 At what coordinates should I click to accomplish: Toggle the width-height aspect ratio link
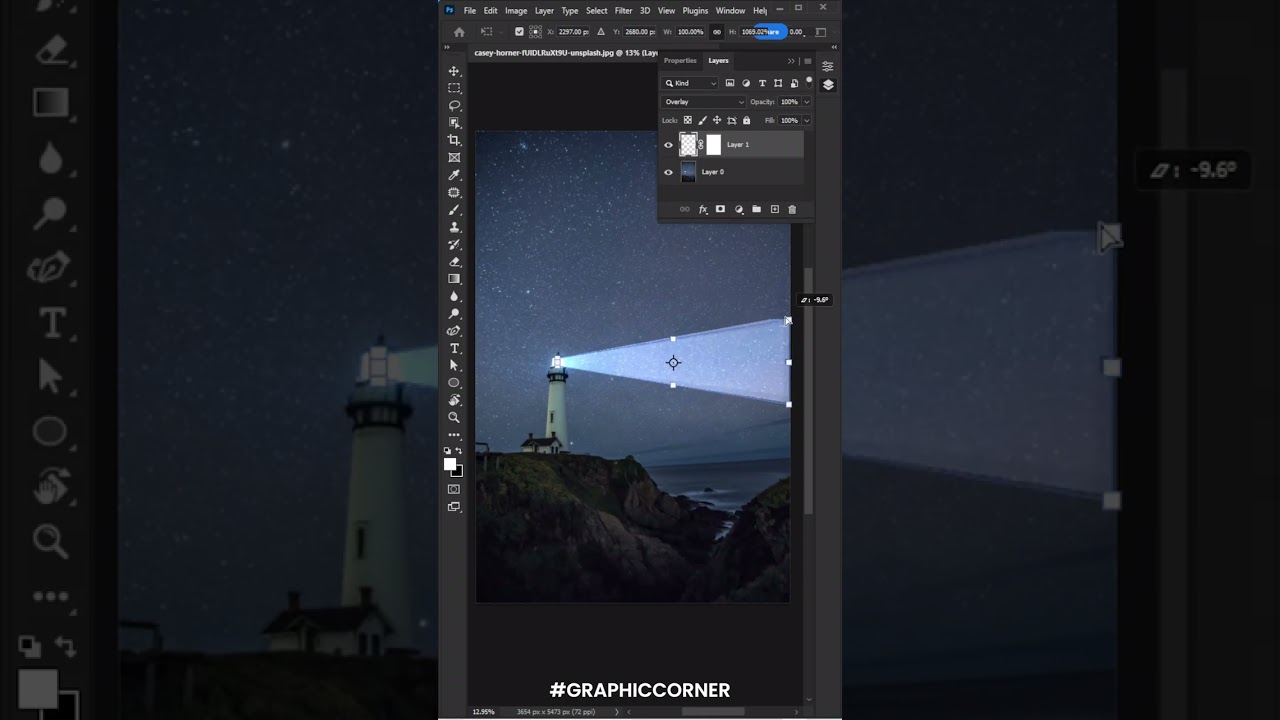717,32
